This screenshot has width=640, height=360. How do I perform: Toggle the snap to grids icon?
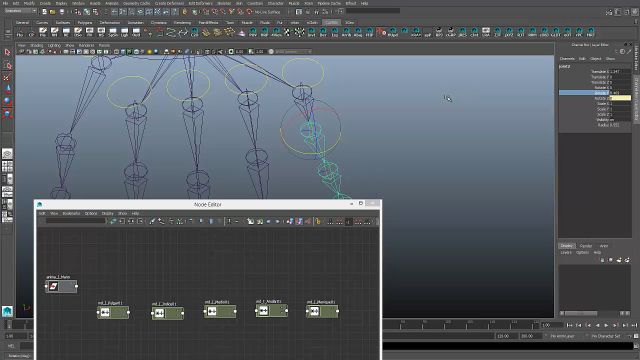pos(206,12)
